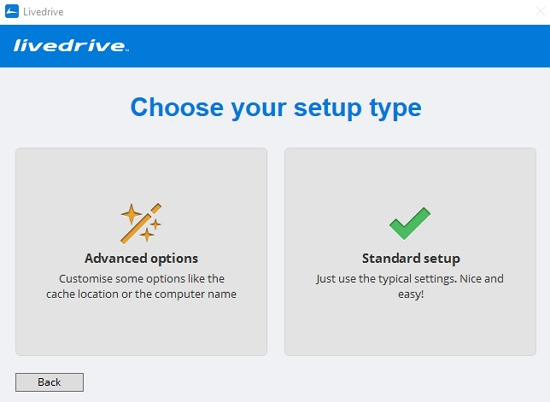This screenshot has height=402, width=550.
Task: Click the Livedrive app icon in title bar
Action: (x=12, y=11)
